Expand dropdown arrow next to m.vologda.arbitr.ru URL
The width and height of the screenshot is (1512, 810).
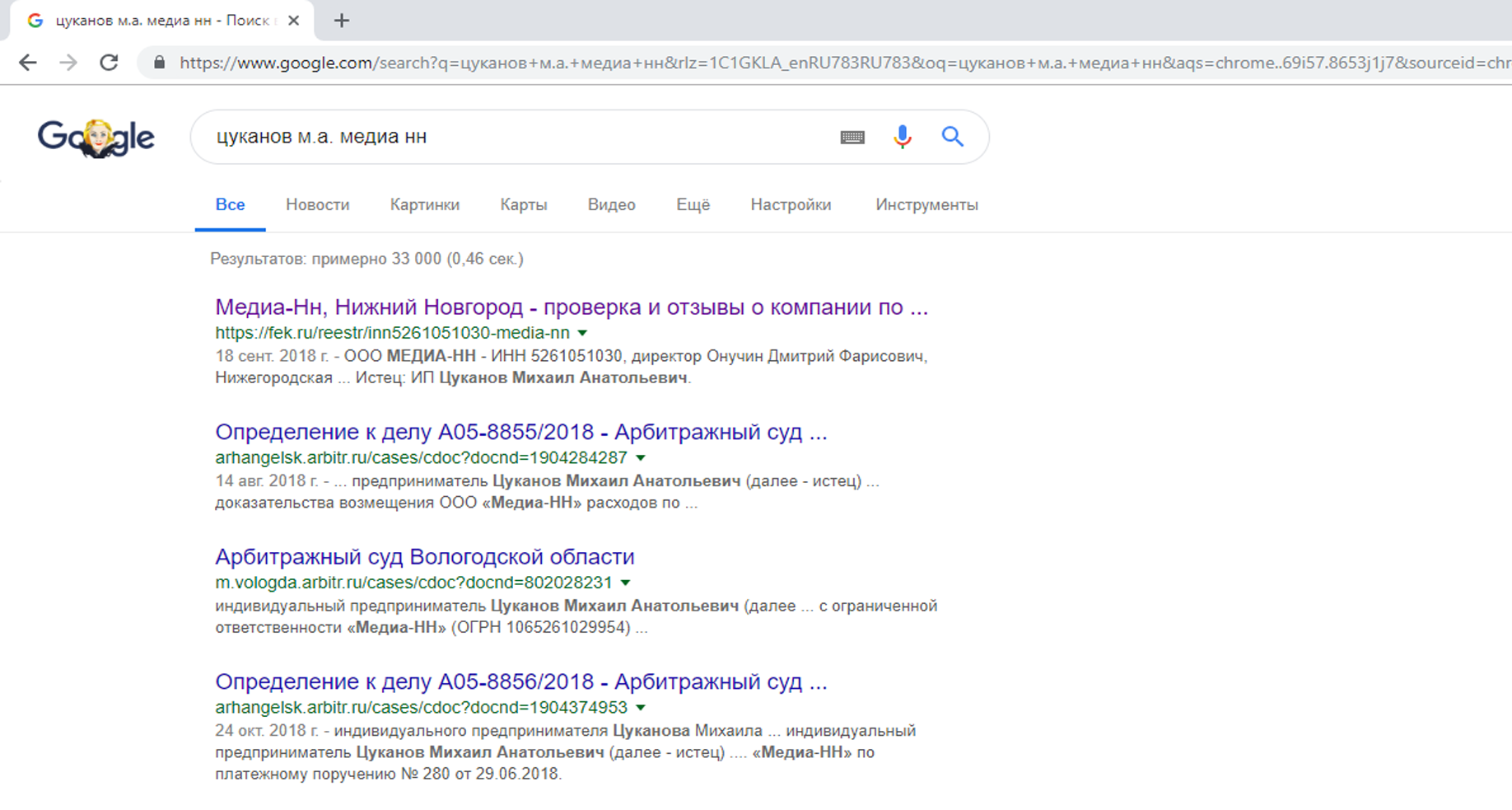pos(626,583)
